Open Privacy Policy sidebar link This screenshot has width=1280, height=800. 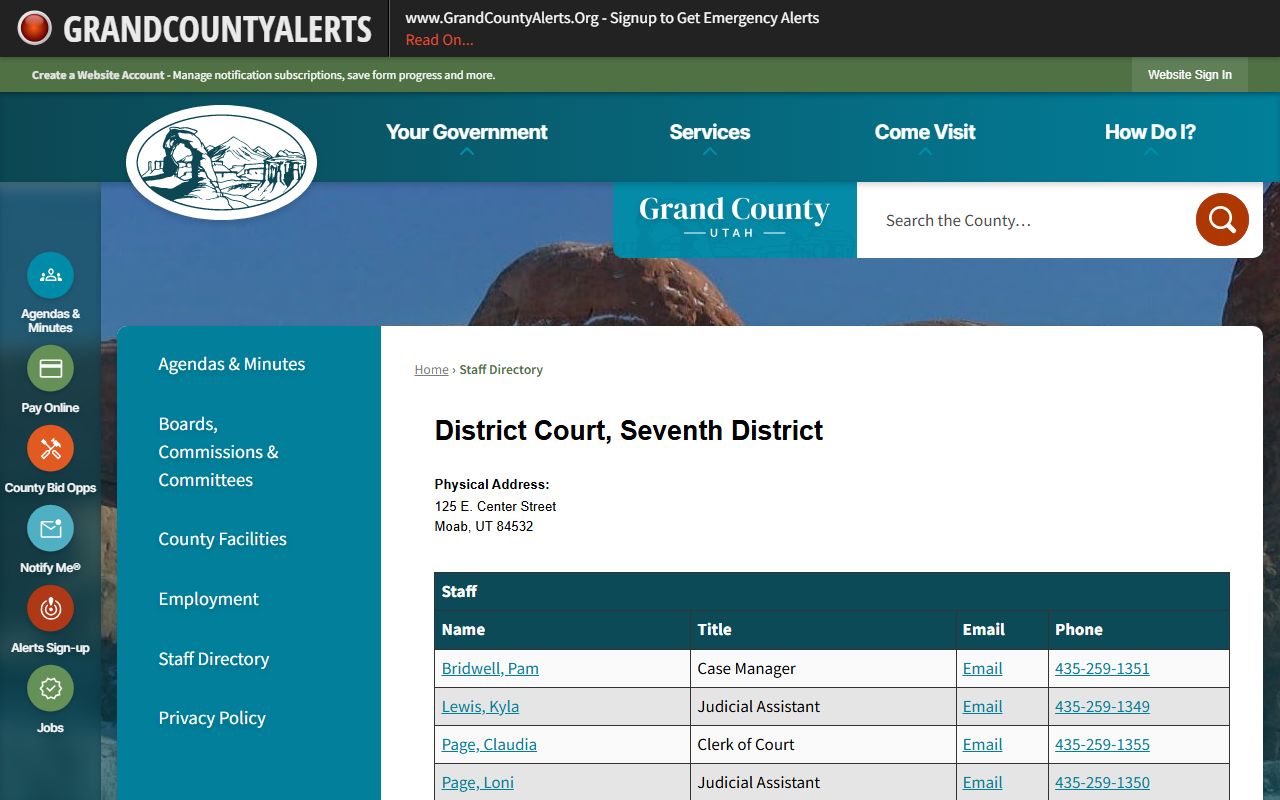coord(212,718)
